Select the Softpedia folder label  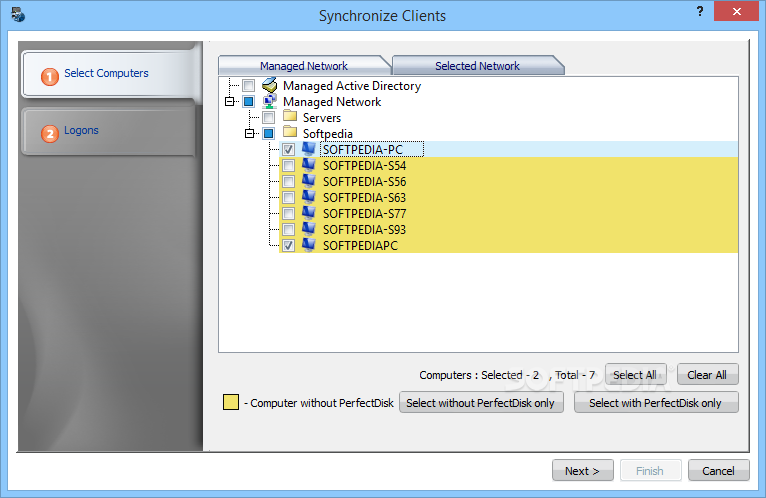pos(328,134)
